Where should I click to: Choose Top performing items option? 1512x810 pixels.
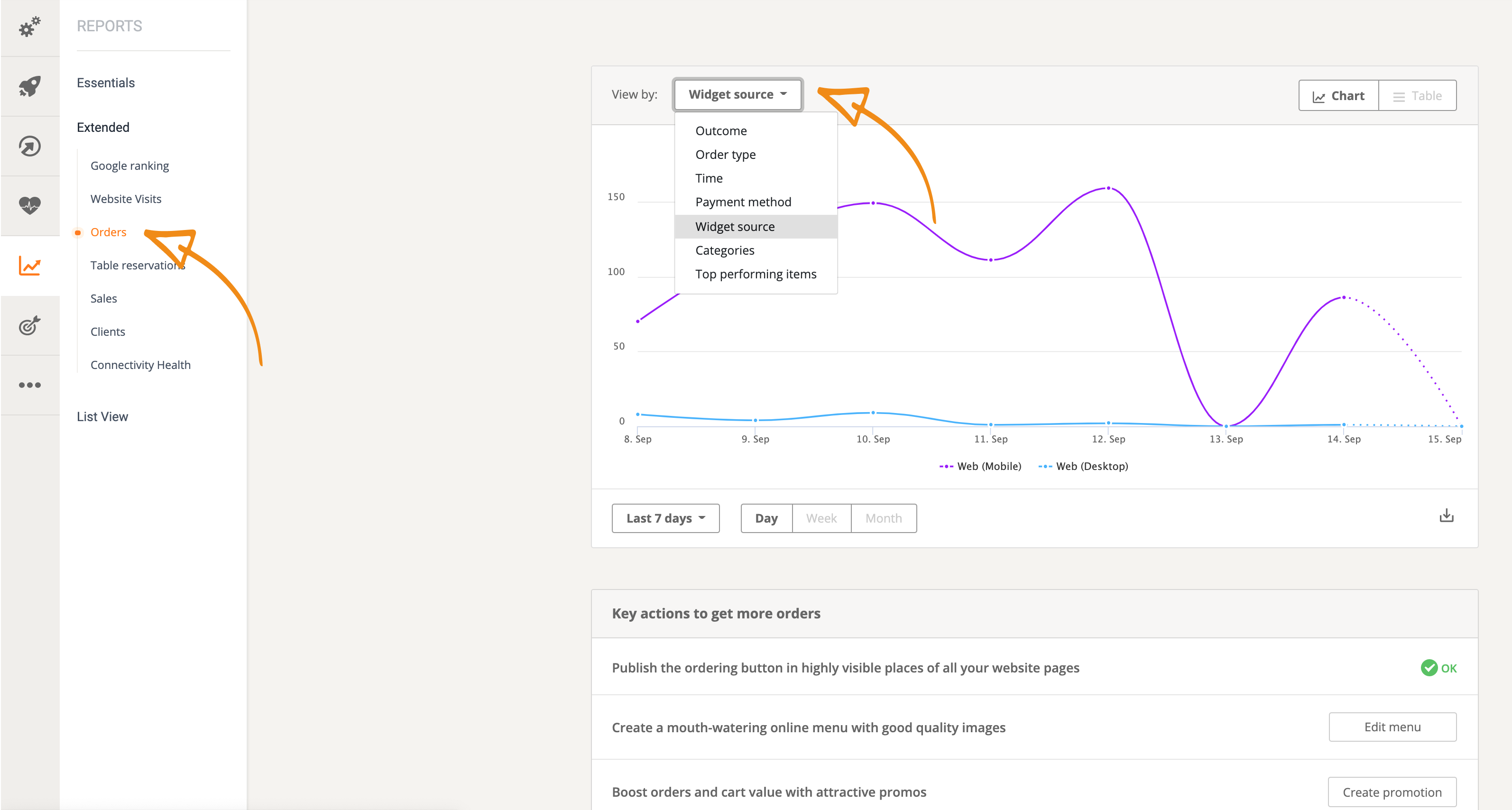pos(756,274)
